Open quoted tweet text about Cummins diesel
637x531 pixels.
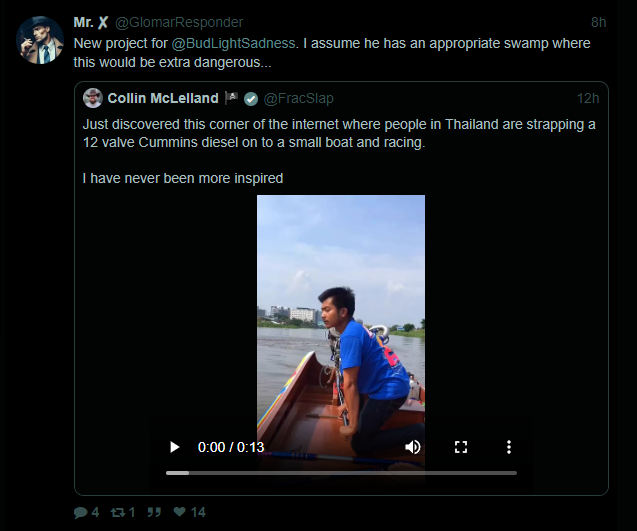coord(330,133)
